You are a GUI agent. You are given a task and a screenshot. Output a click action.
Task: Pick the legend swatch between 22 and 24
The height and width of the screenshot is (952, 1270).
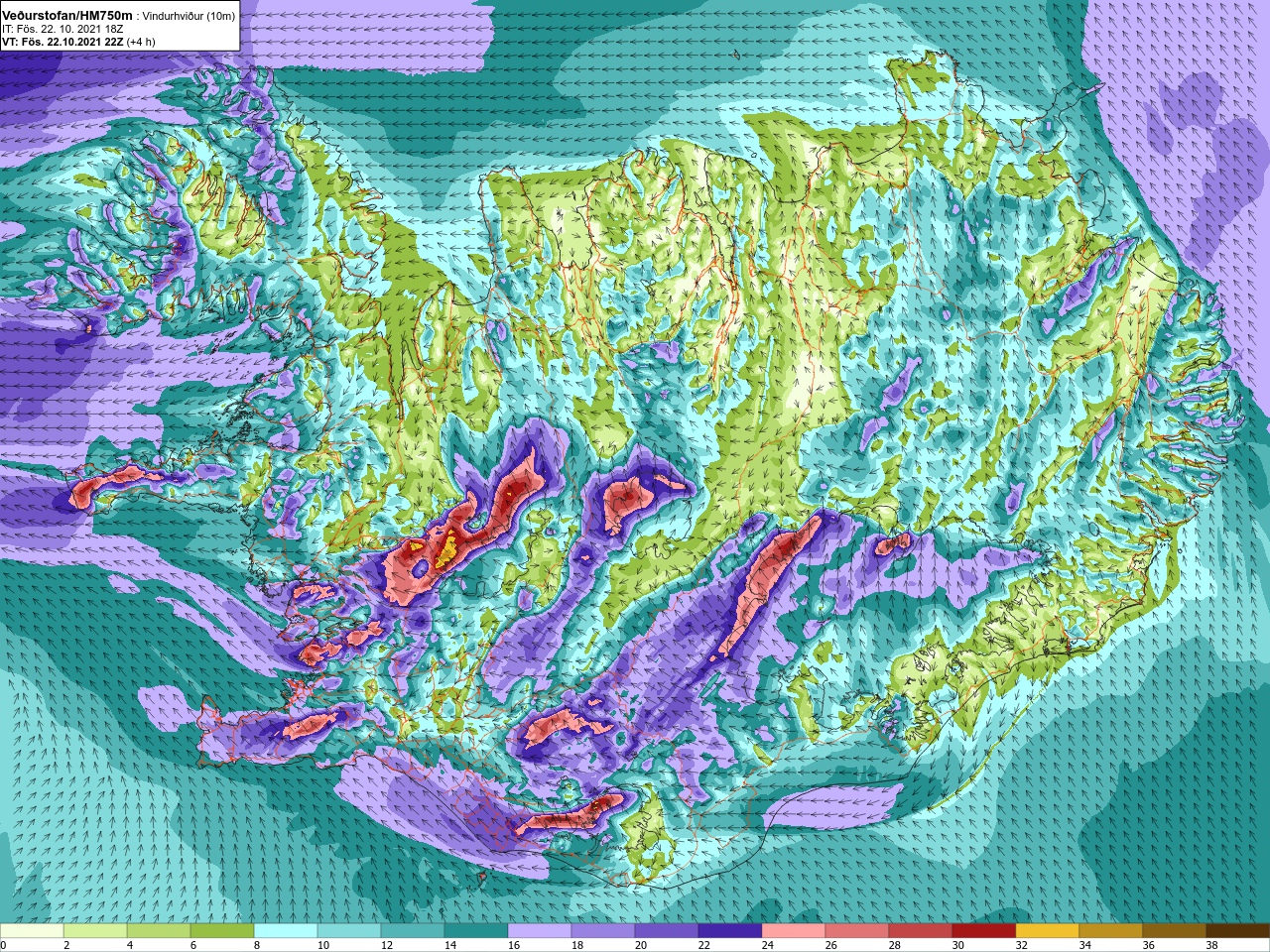(x=730, y=930)
